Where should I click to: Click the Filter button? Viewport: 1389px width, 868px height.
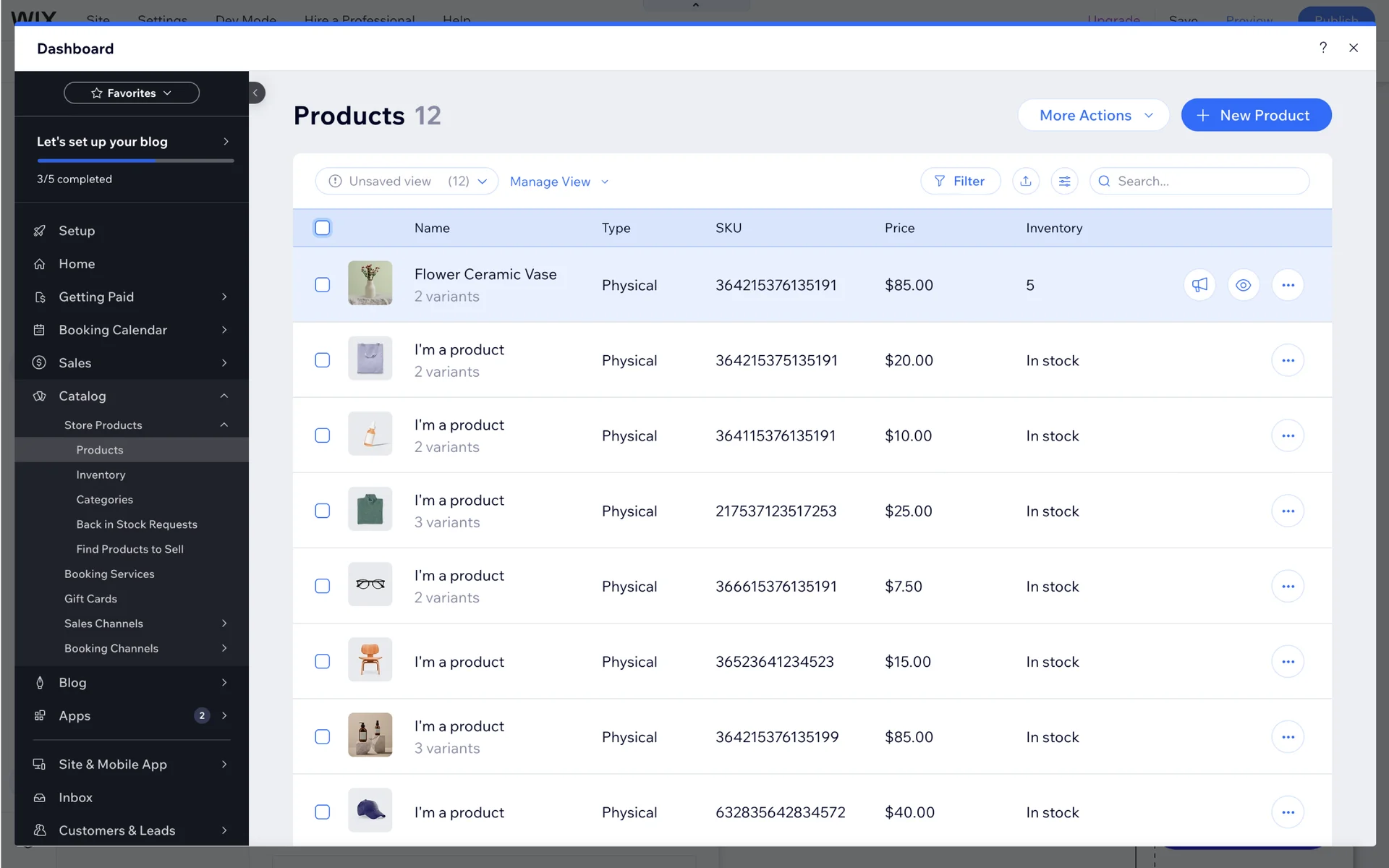[x=960, y=181]
